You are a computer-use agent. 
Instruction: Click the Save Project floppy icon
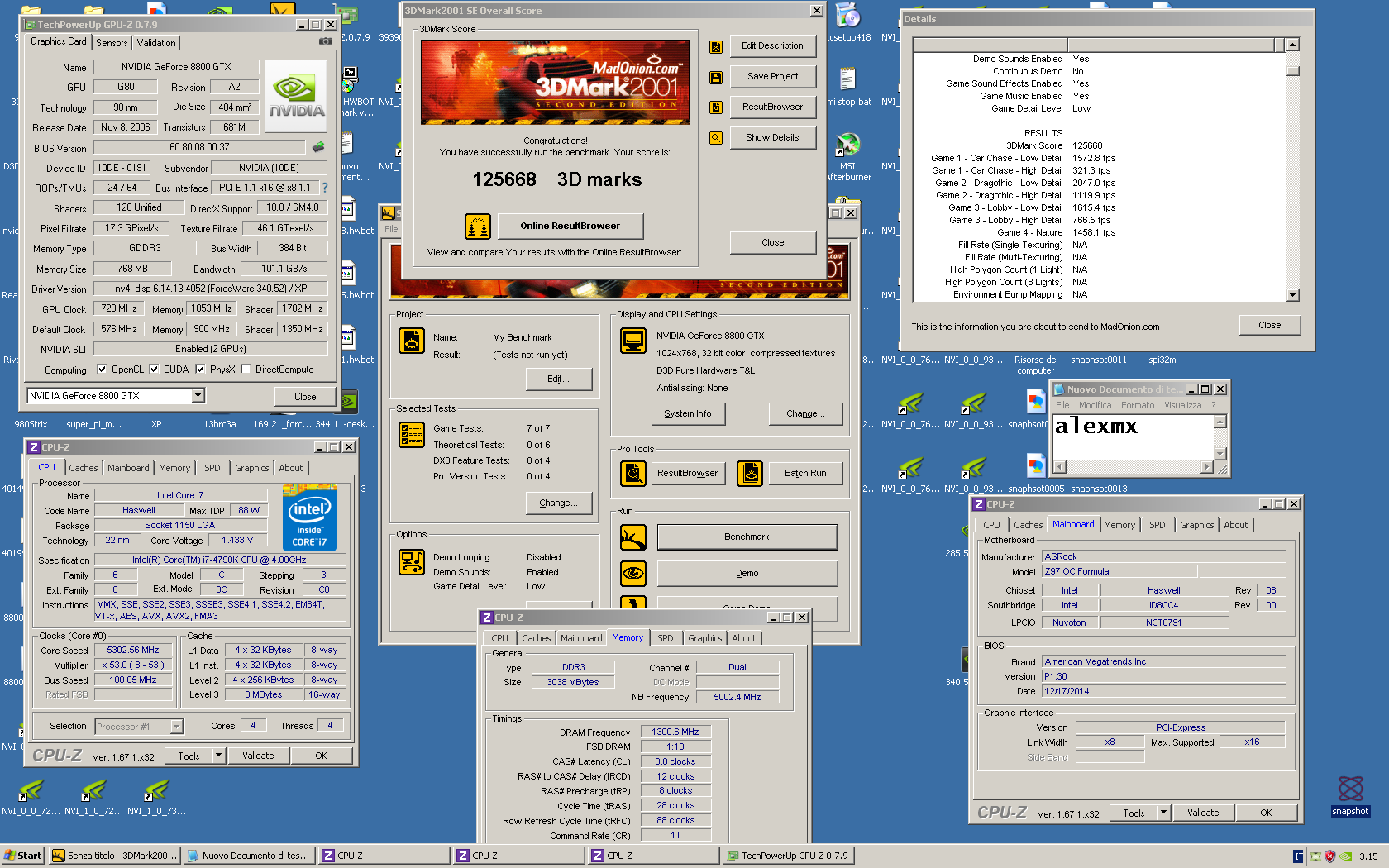coord(716,78)
